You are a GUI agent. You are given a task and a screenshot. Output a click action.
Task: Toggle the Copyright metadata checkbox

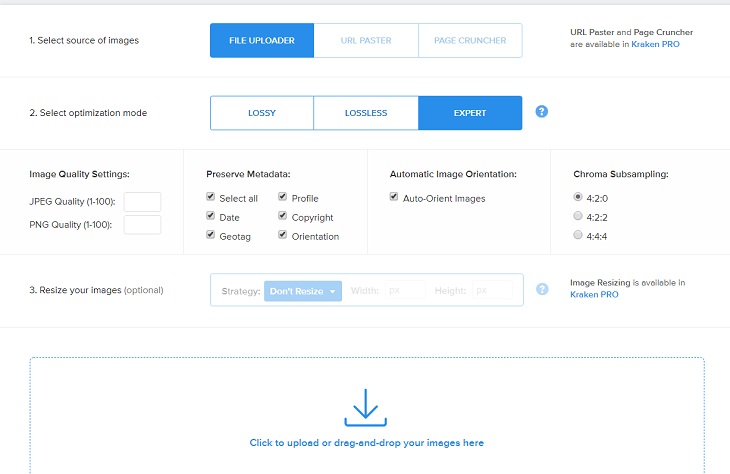coord(283,217)
